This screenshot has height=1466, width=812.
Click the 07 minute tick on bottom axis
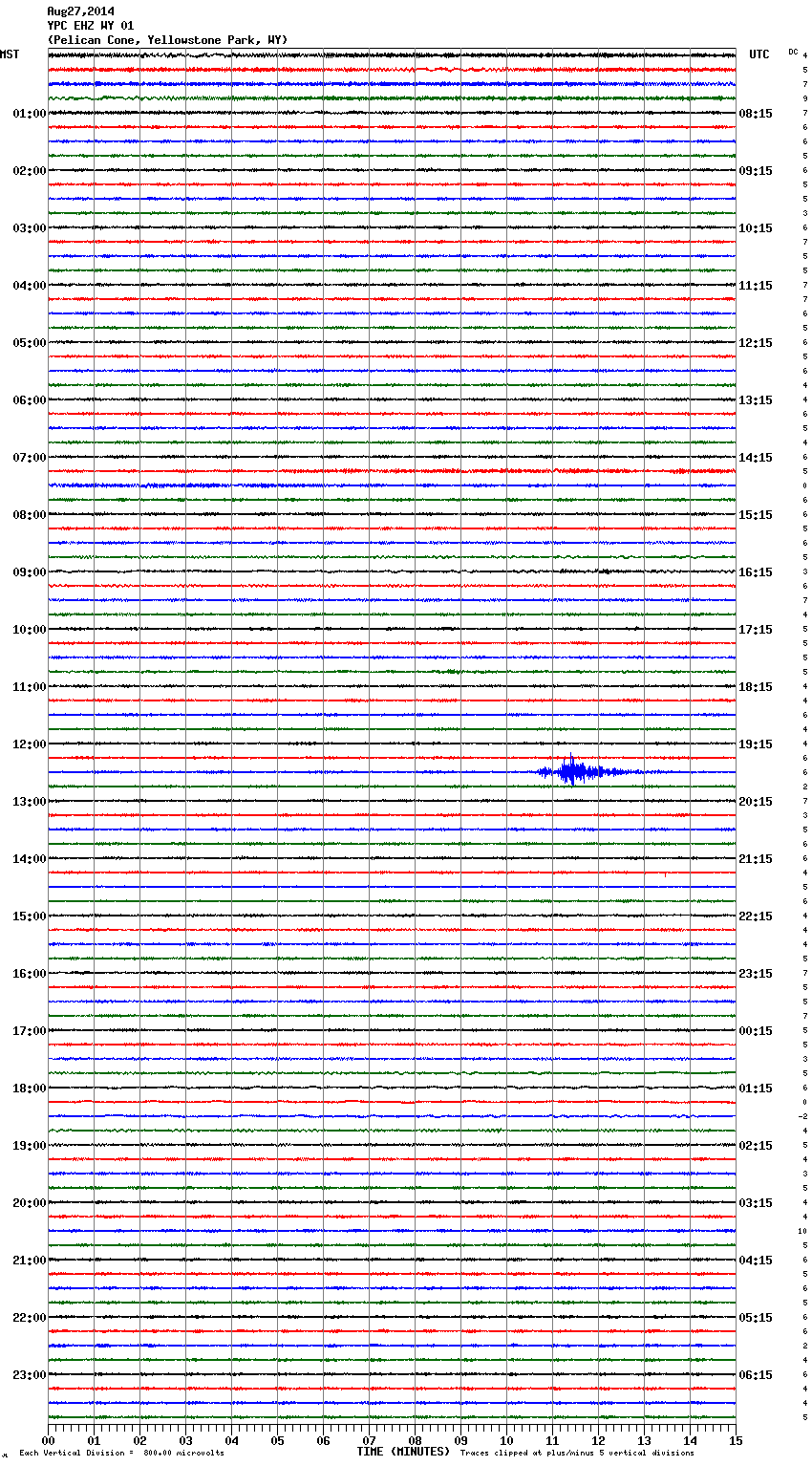point(369,1440)
